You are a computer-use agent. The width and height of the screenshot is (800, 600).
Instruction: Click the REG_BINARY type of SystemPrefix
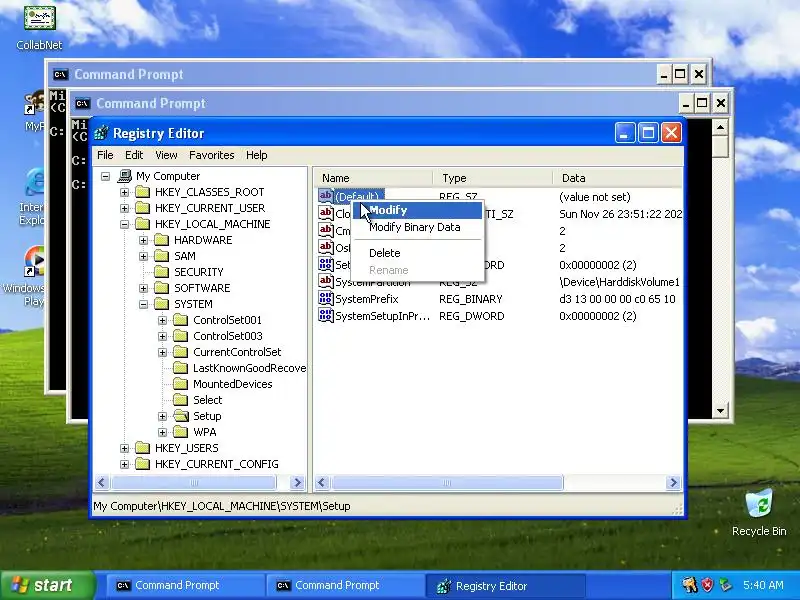point(470,299)
